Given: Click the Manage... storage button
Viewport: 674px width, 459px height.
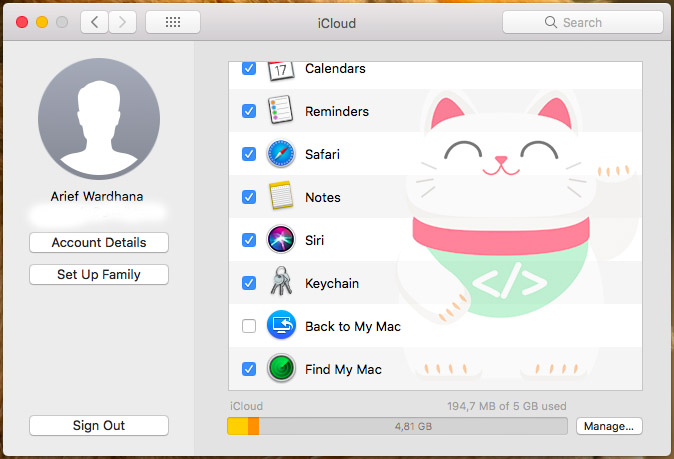Looking at the screenshot, I should point(609,426).
